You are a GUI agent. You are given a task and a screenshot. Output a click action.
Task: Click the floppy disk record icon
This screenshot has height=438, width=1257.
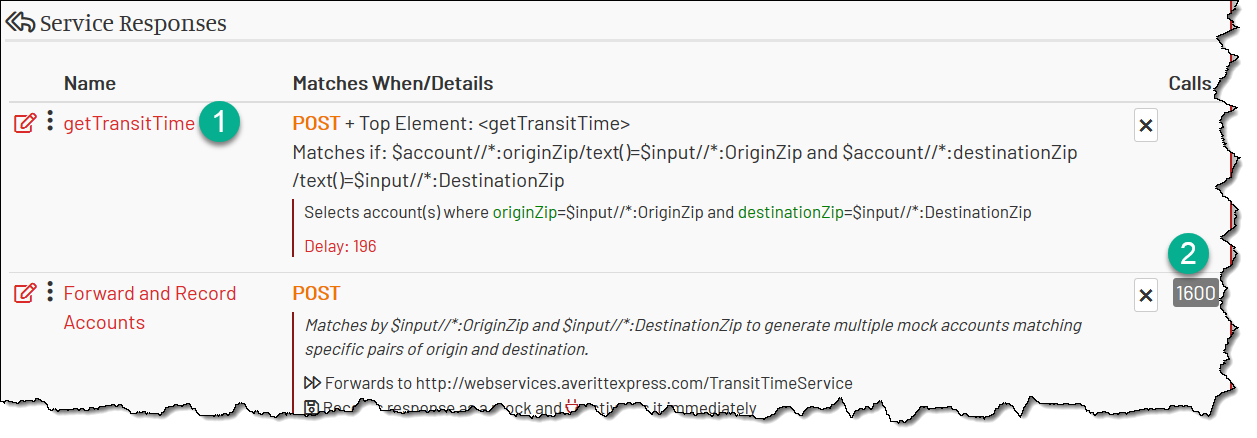pos(311,407)
